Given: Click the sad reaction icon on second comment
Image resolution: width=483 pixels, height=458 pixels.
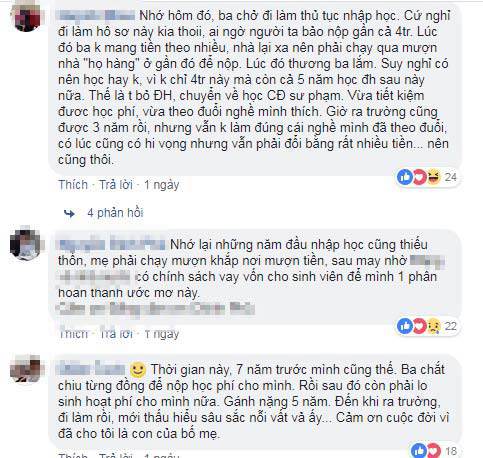Looking at the screenshot, I should [x=433, y=326].
